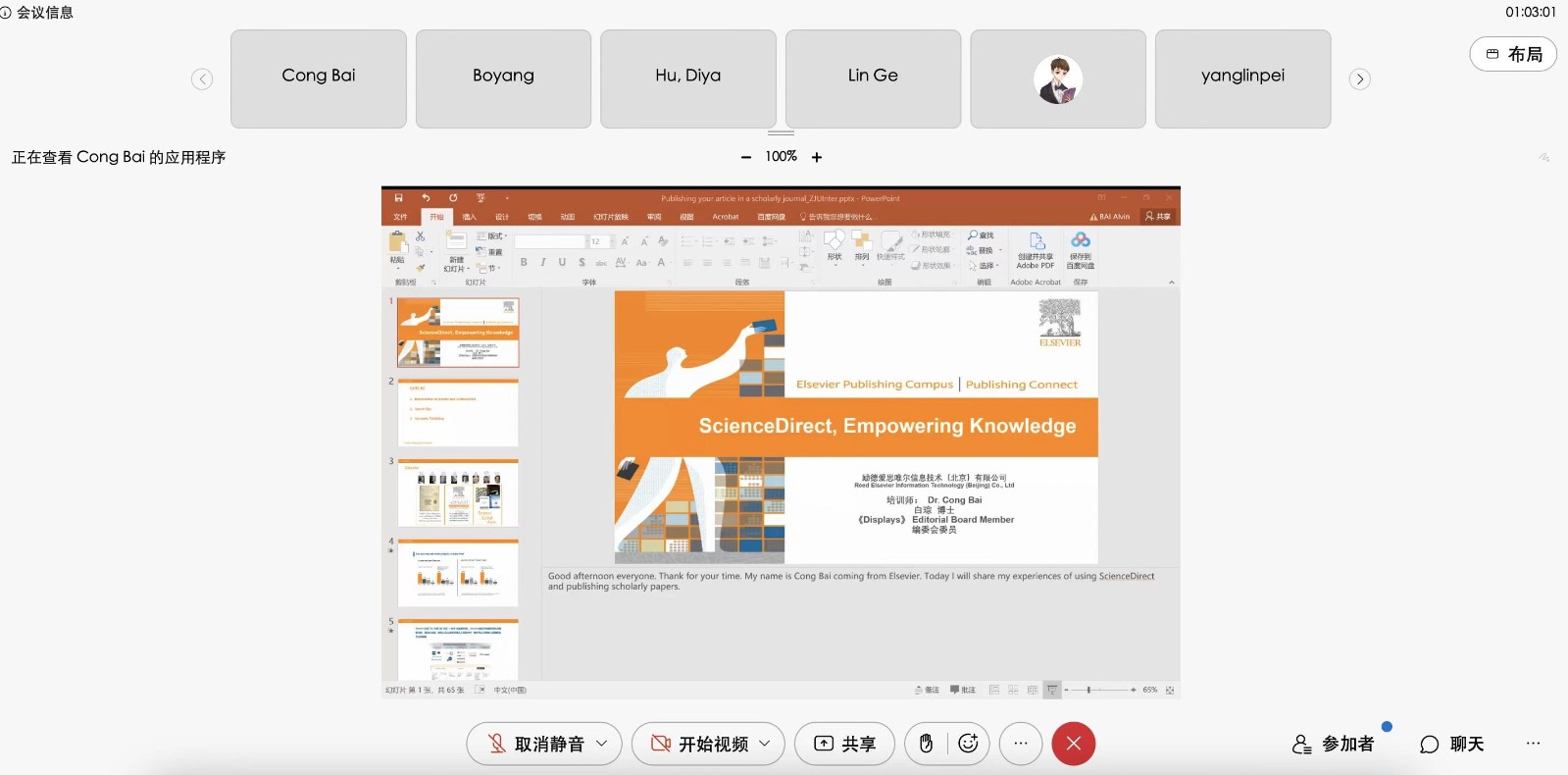Toggle the 参加者 participants panel
This screenshot has width=1568, height=775.
click(x=1334, y=744)
